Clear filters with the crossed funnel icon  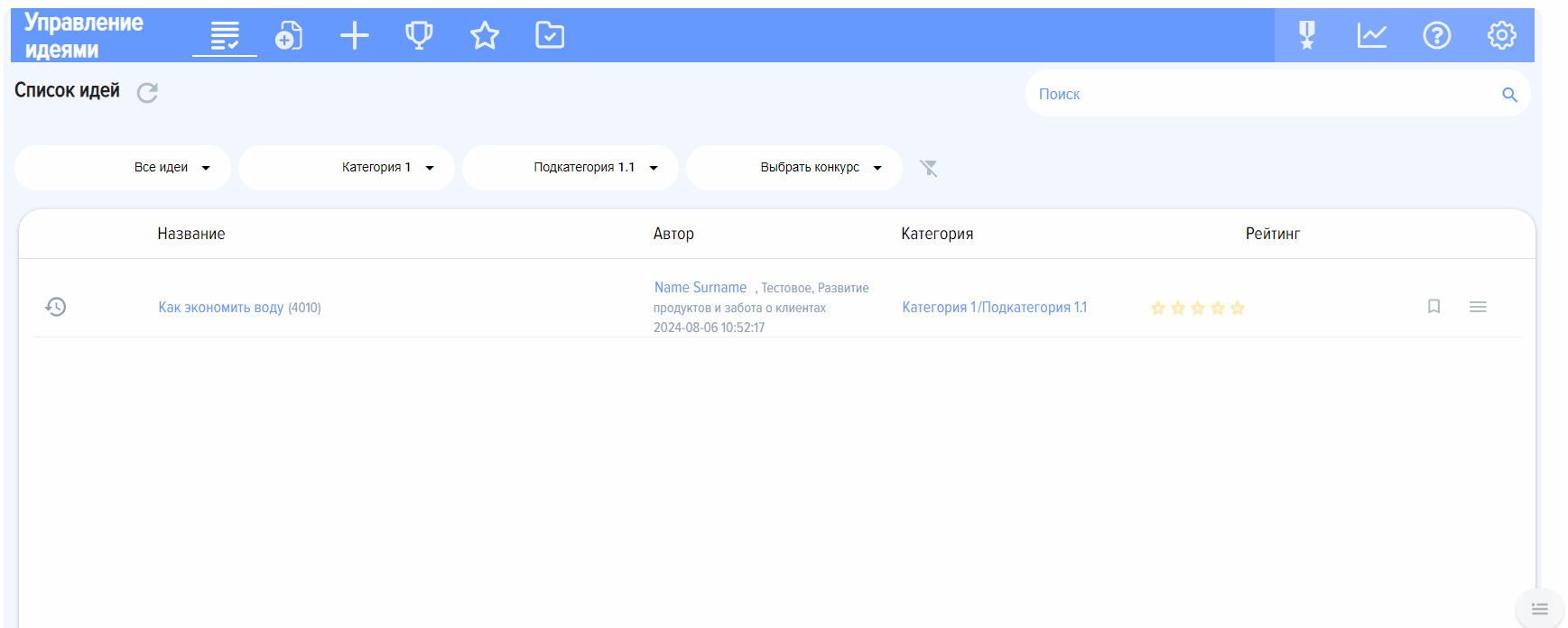pyautogui.click(x=928, y=168)
